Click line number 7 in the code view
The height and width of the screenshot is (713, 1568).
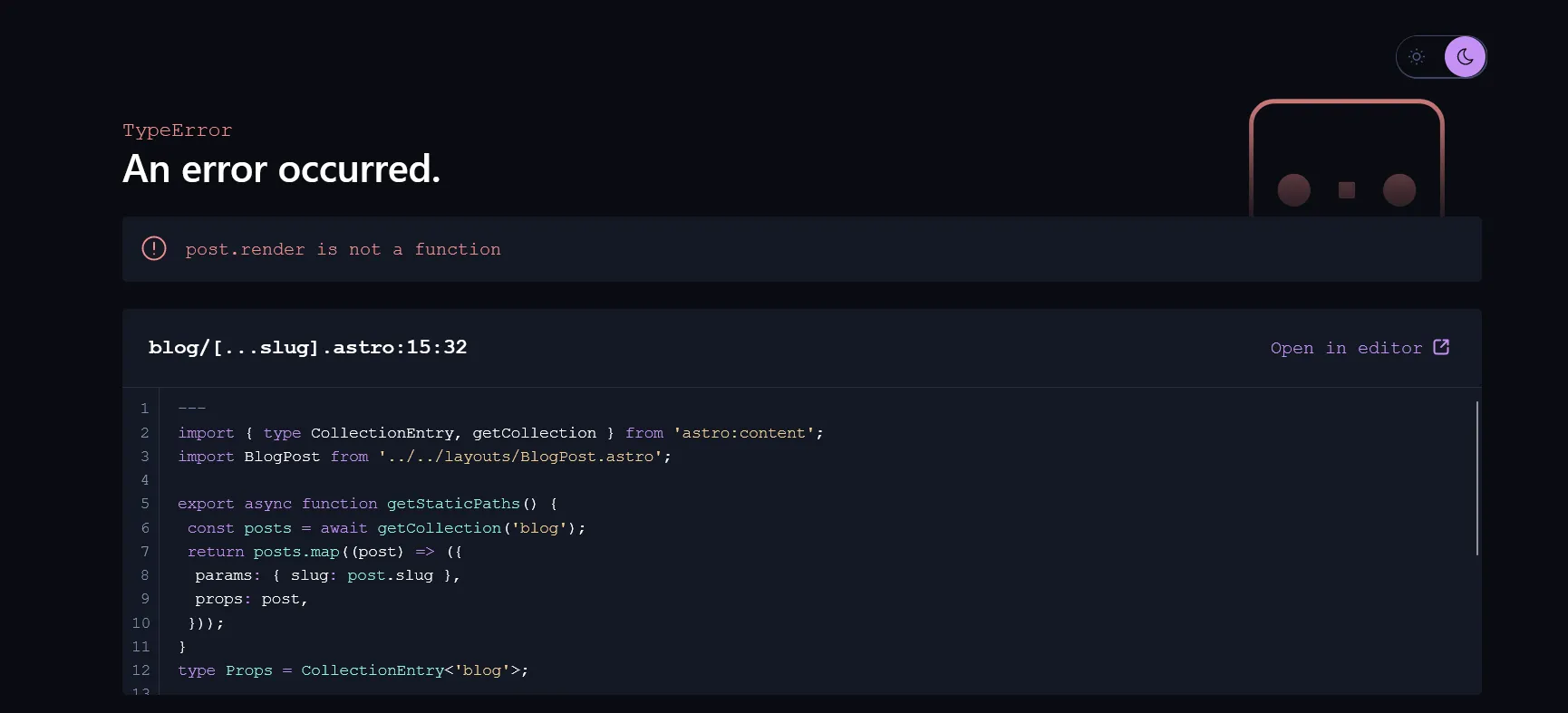[145, 552]
